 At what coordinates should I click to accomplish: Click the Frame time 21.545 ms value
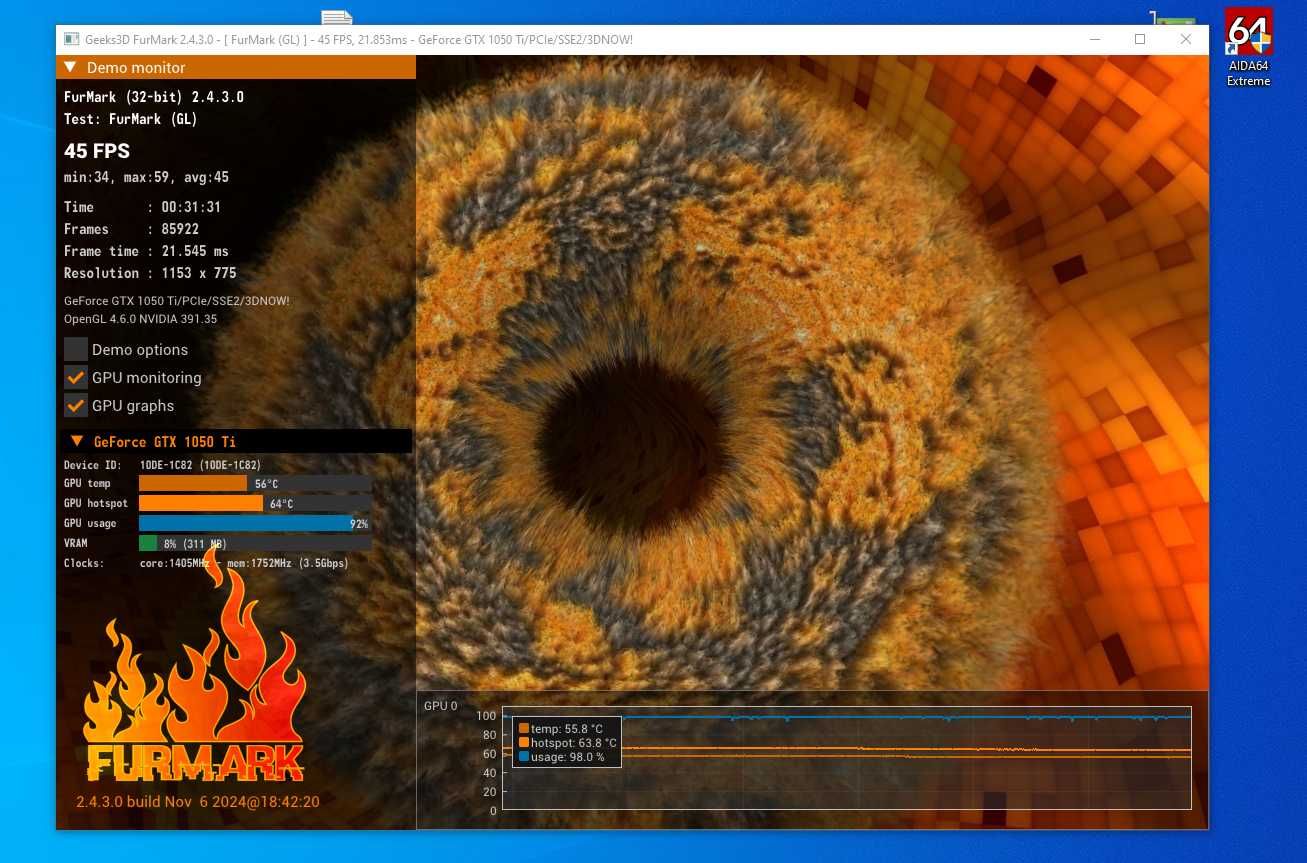[x=195, y=251]
